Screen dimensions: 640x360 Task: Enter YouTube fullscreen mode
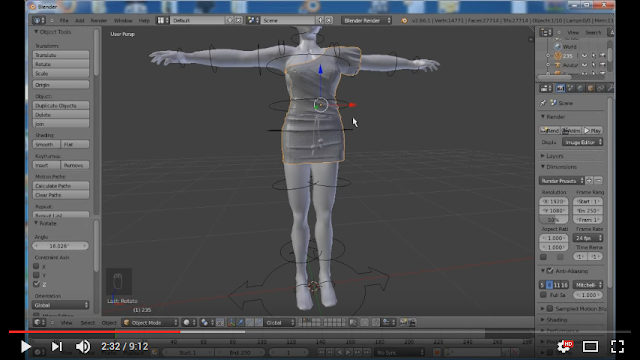617,347
